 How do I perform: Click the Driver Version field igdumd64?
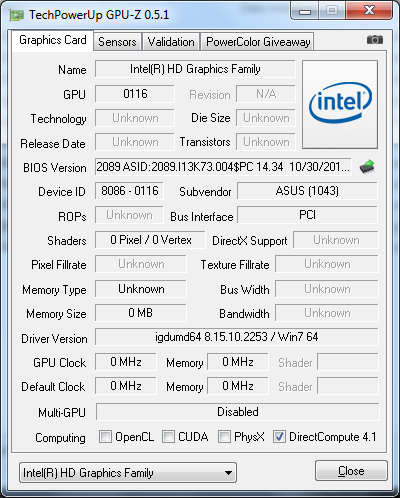coord(237,337)
